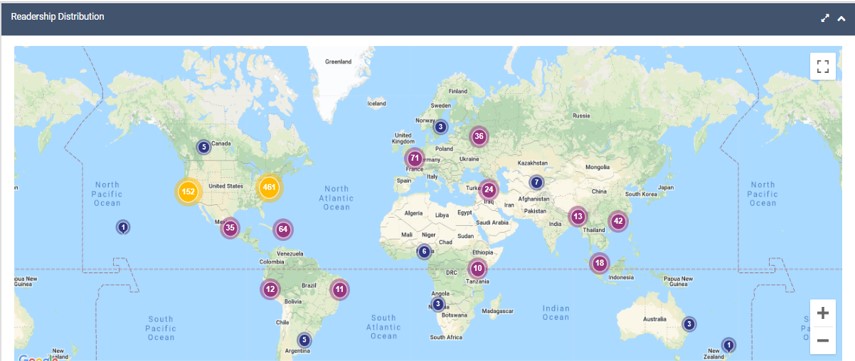The width and height of the screenshot is (855, 361).
Task: Click the 5 cluster marker in Canada
Action: 203,147
